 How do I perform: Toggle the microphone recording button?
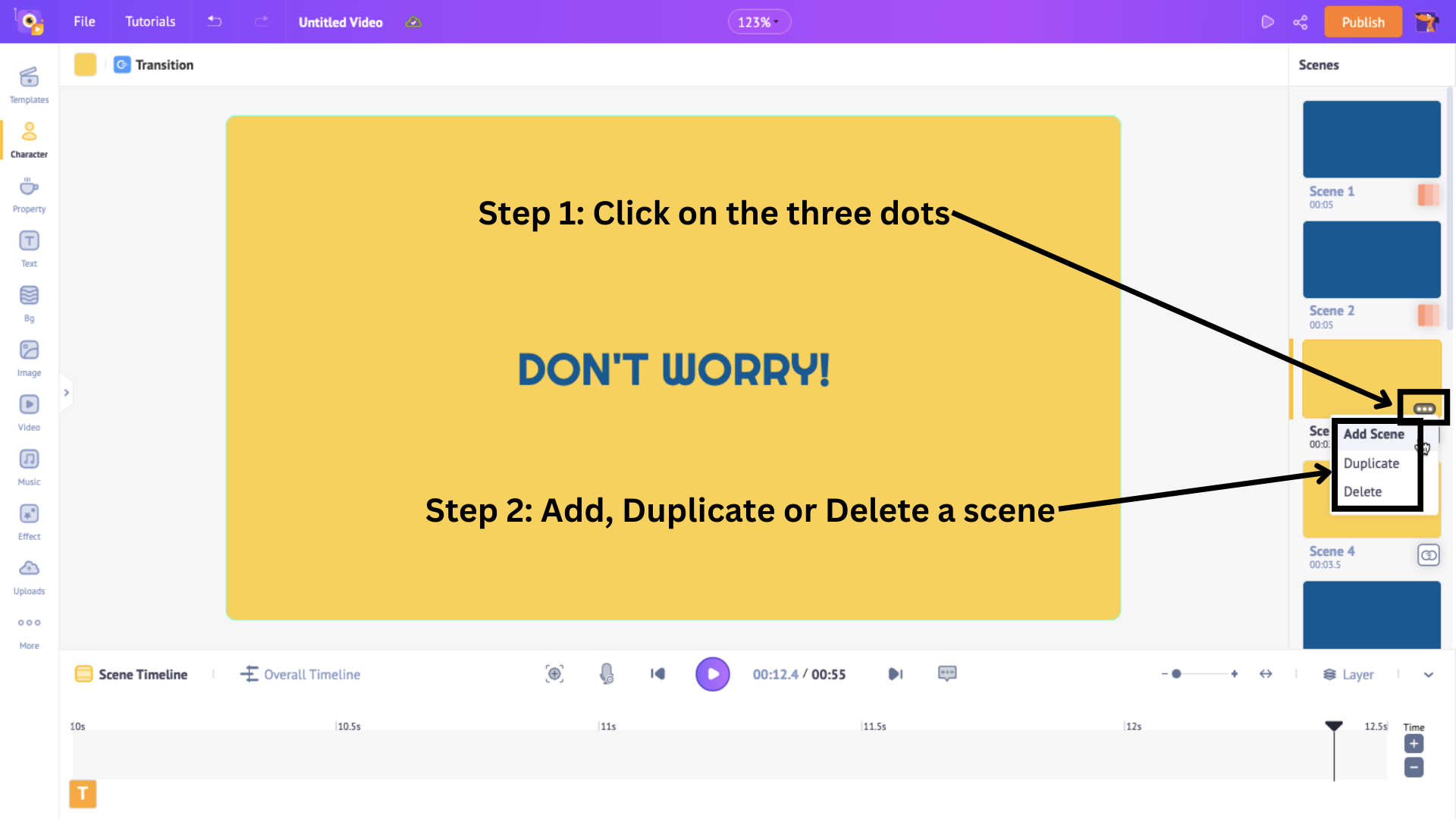[605, 674]
